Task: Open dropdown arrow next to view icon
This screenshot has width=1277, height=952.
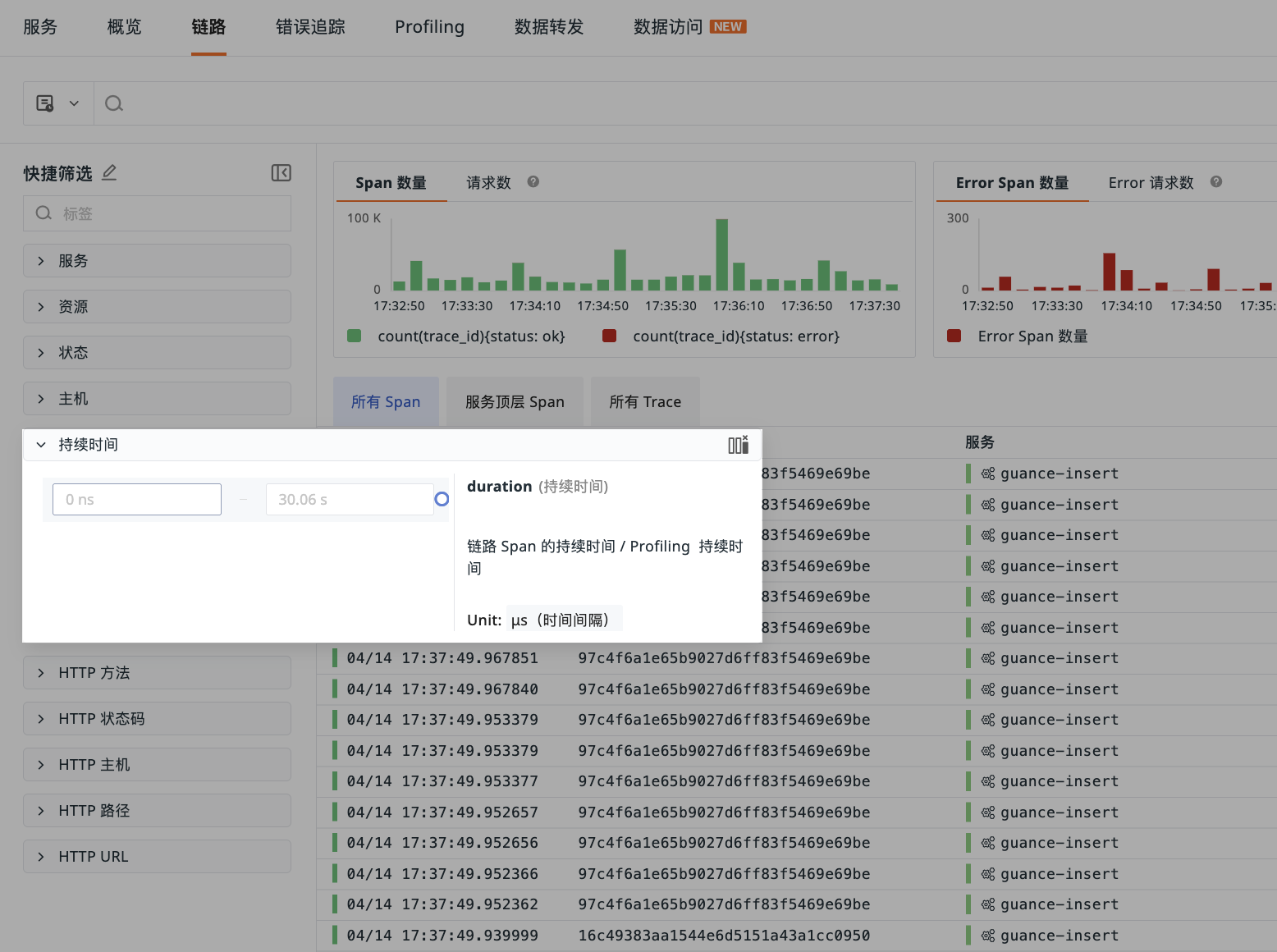Action: 74,103
